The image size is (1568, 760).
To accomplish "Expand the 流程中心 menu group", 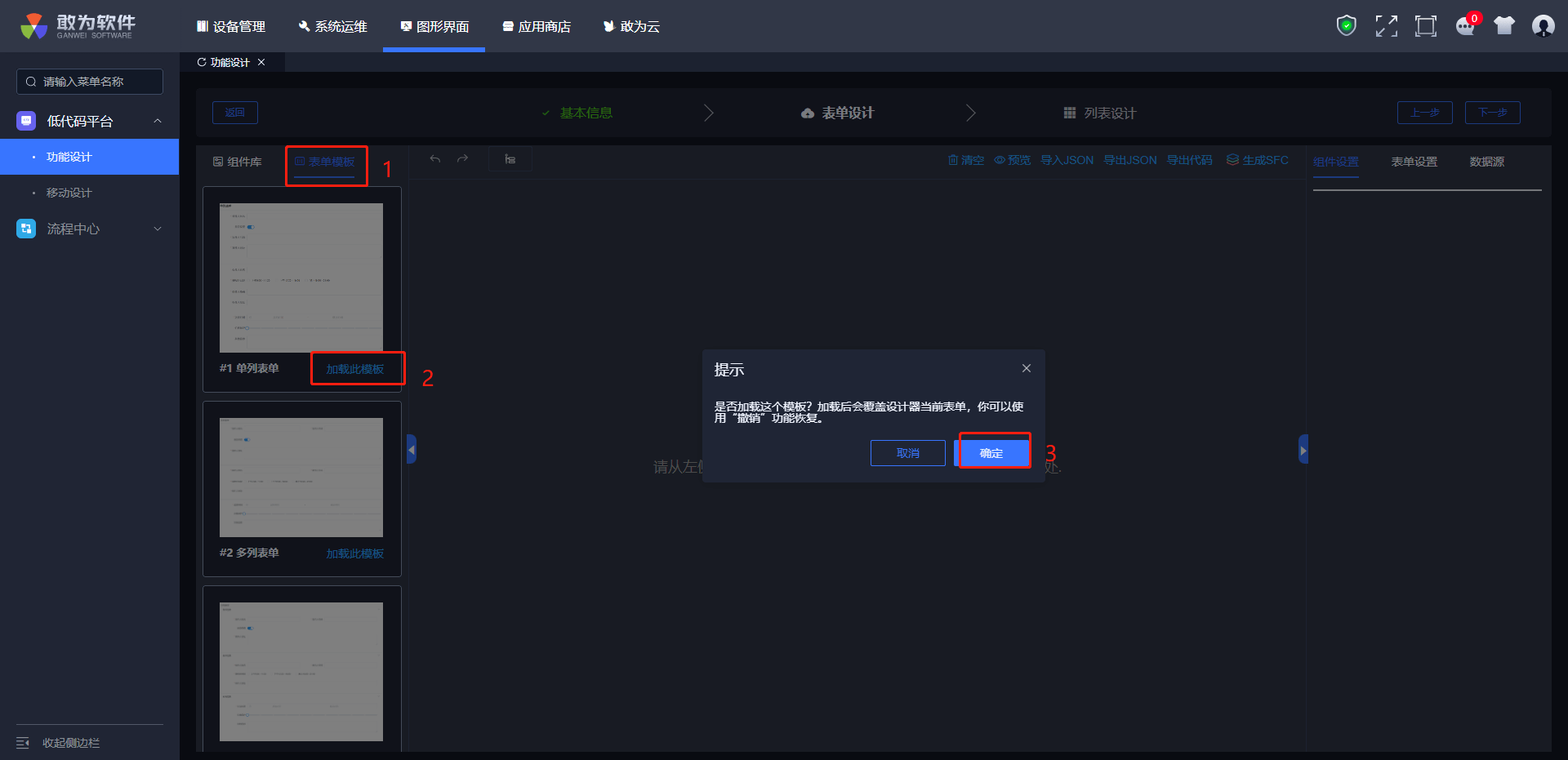I will coord(90,229).
